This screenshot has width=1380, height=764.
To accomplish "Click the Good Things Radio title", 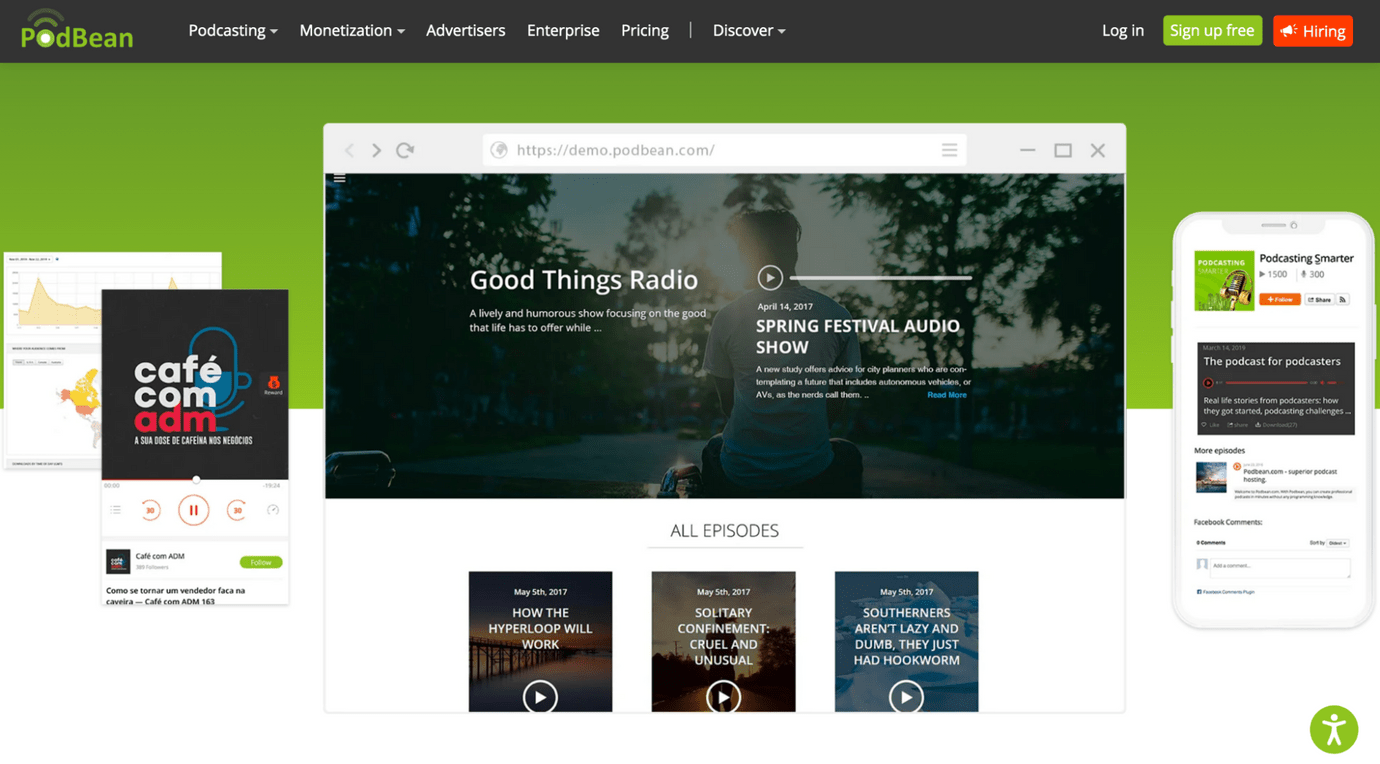I will pyautogui.click(x=584, y=280).
